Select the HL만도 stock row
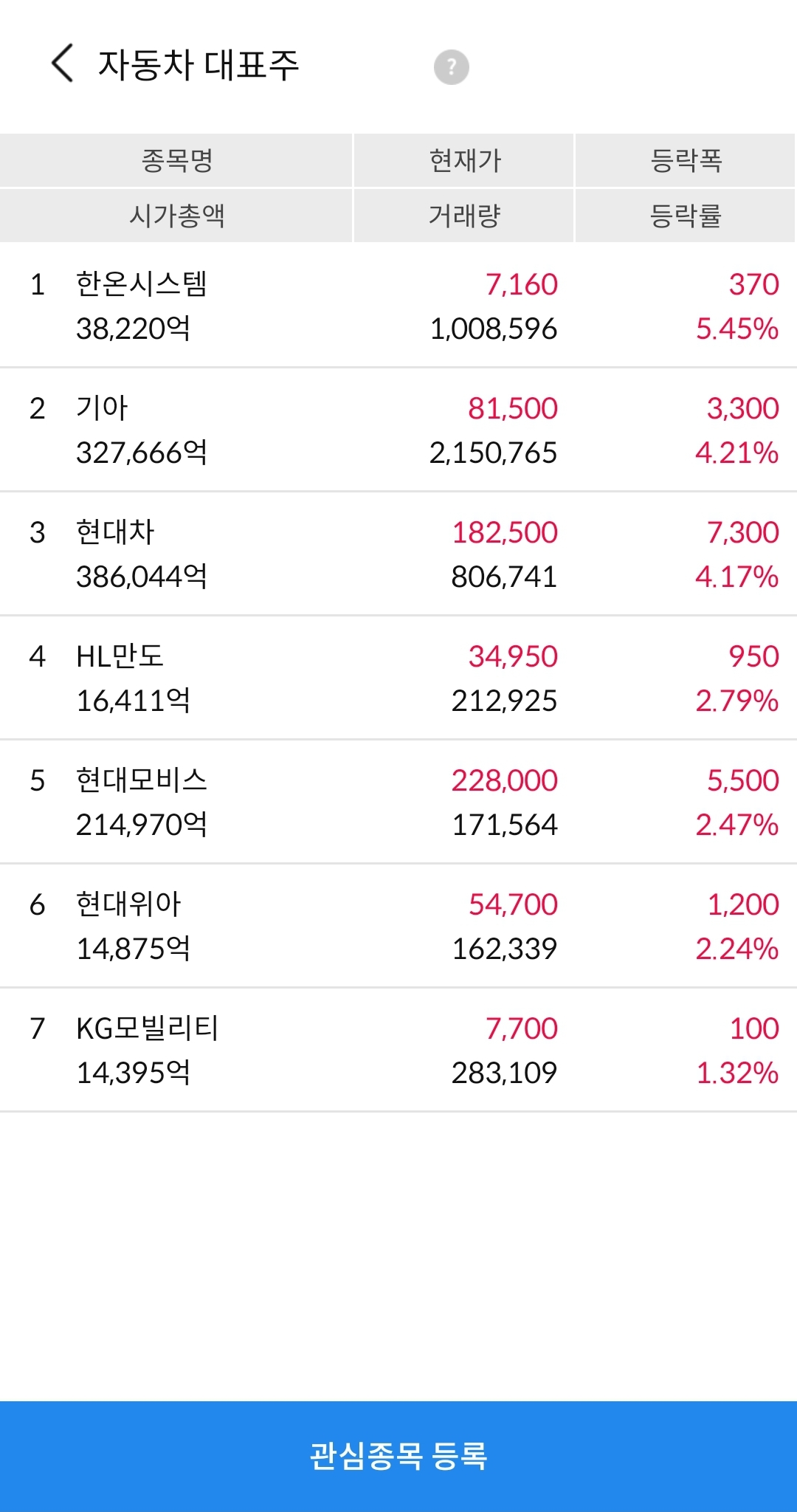 [398, 678]
